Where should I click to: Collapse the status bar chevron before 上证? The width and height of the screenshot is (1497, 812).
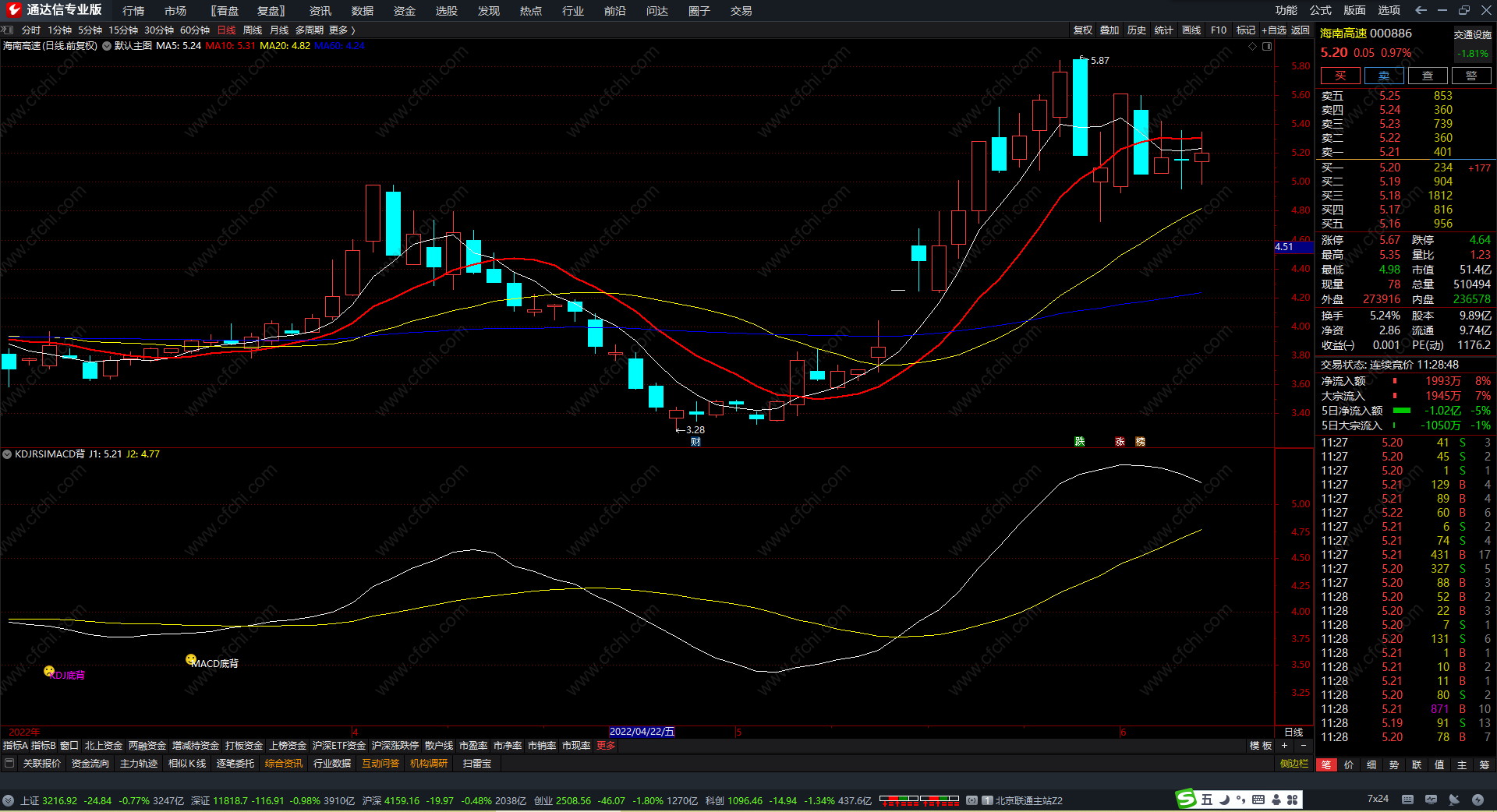[8, 800]
